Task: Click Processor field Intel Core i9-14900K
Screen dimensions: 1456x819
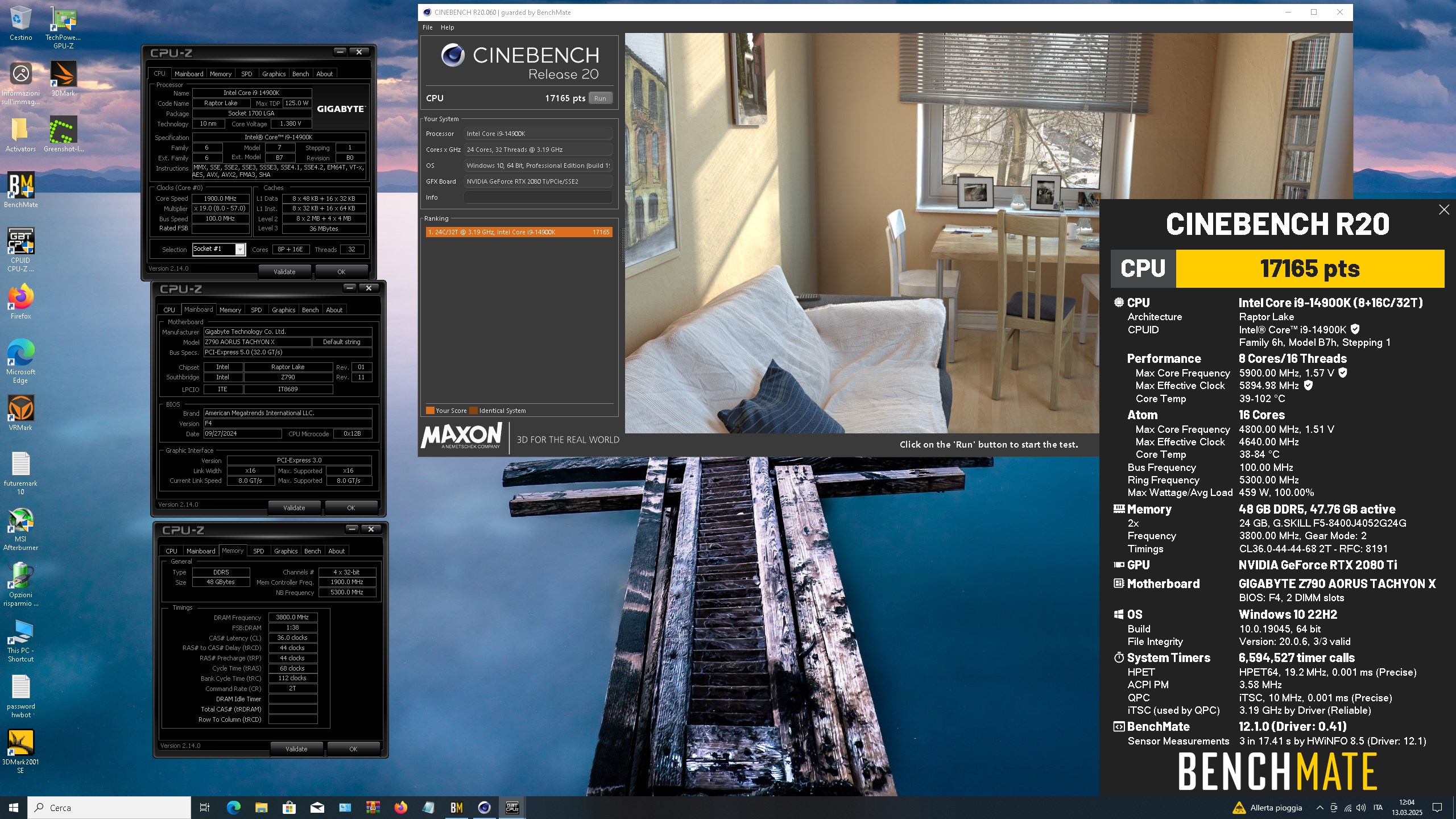Action: pyautogui.click(x=538, y=134)
